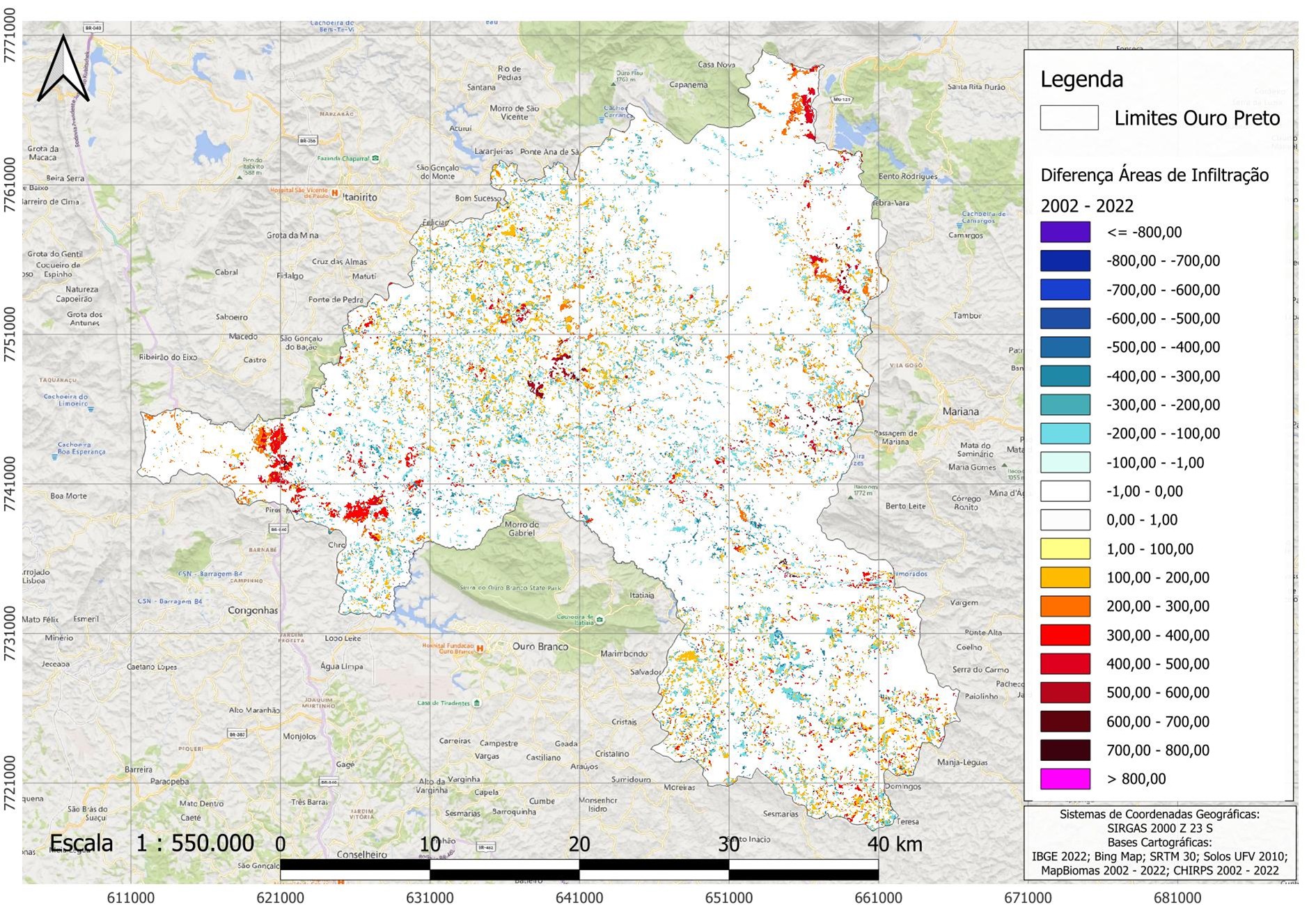Click the yellow 1,00 - 100,00 swatch
Viewport: 1316px width, 905px height.
point(1065,549)
